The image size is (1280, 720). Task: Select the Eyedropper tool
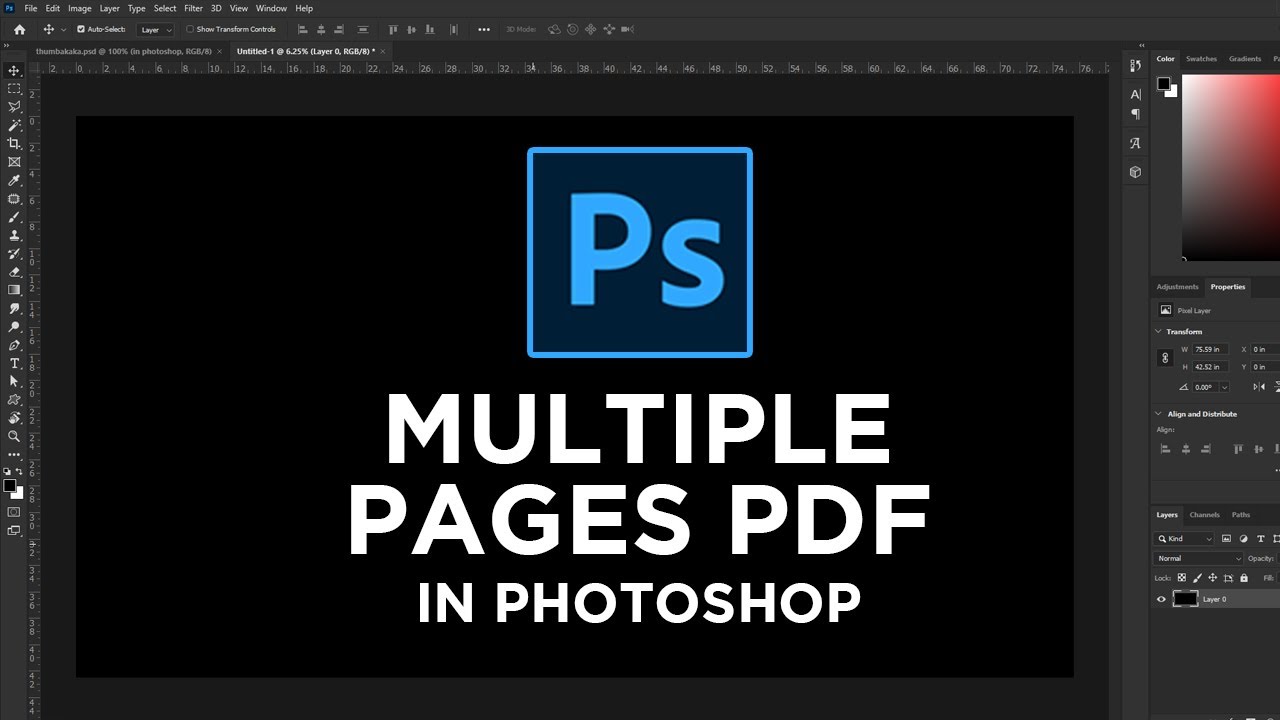(14, 181)
